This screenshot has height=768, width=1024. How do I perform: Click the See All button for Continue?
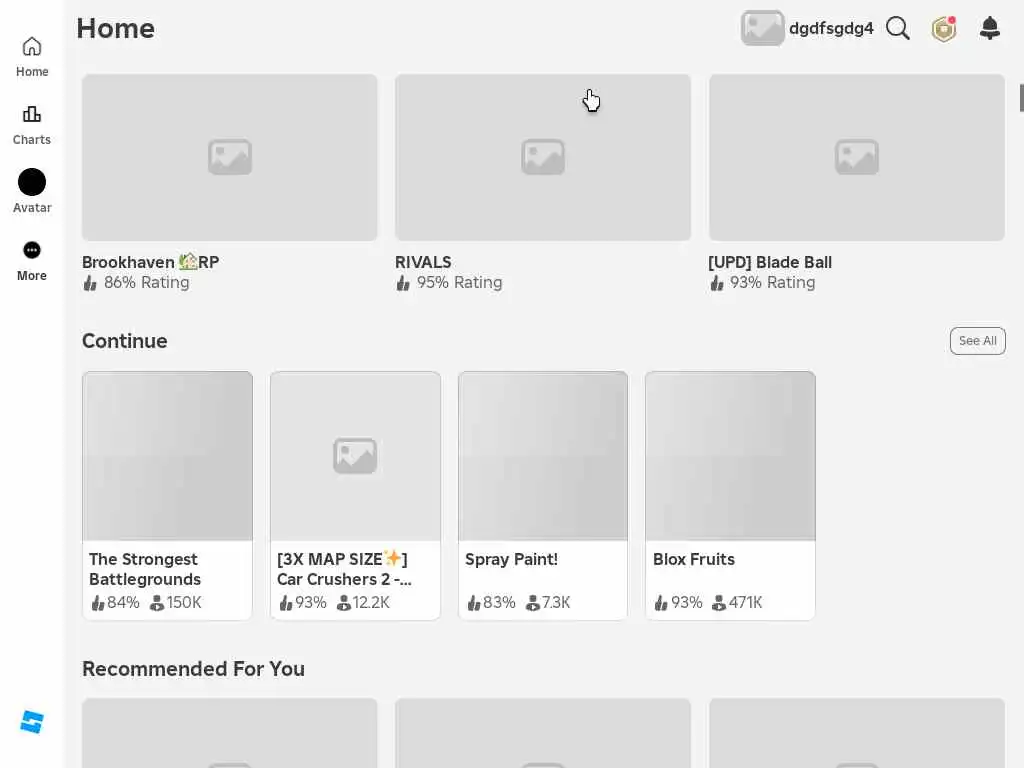coord(978,341)
